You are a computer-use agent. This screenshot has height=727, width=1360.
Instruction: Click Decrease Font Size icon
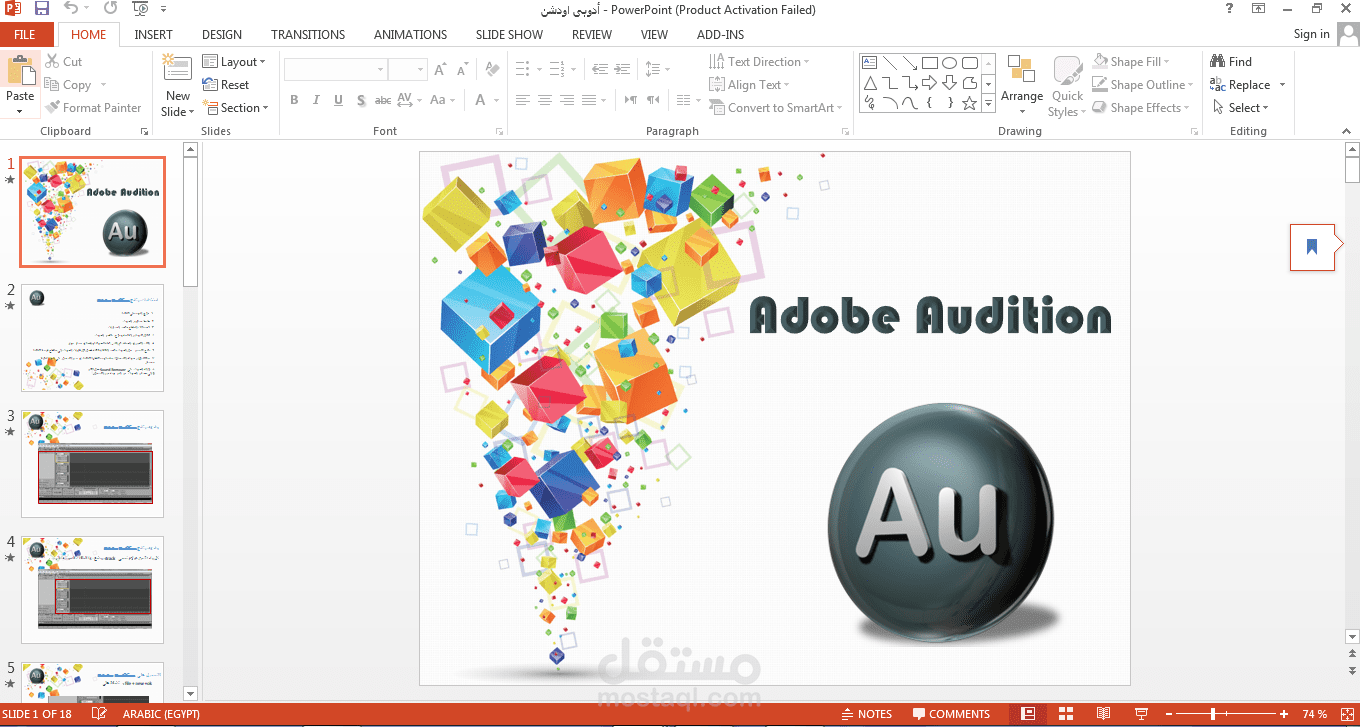coord(462,70)
